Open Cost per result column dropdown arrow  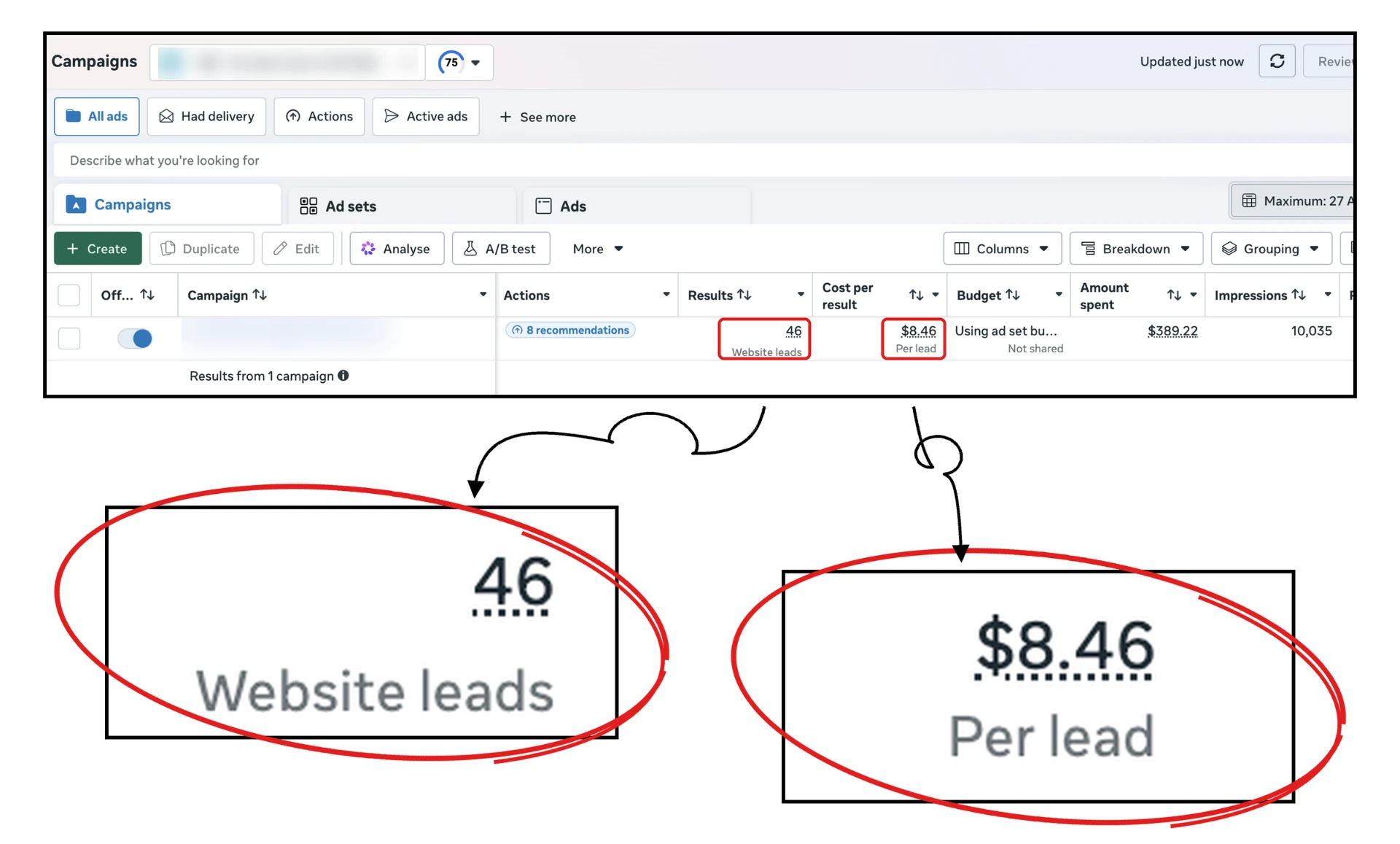[936, 295]
